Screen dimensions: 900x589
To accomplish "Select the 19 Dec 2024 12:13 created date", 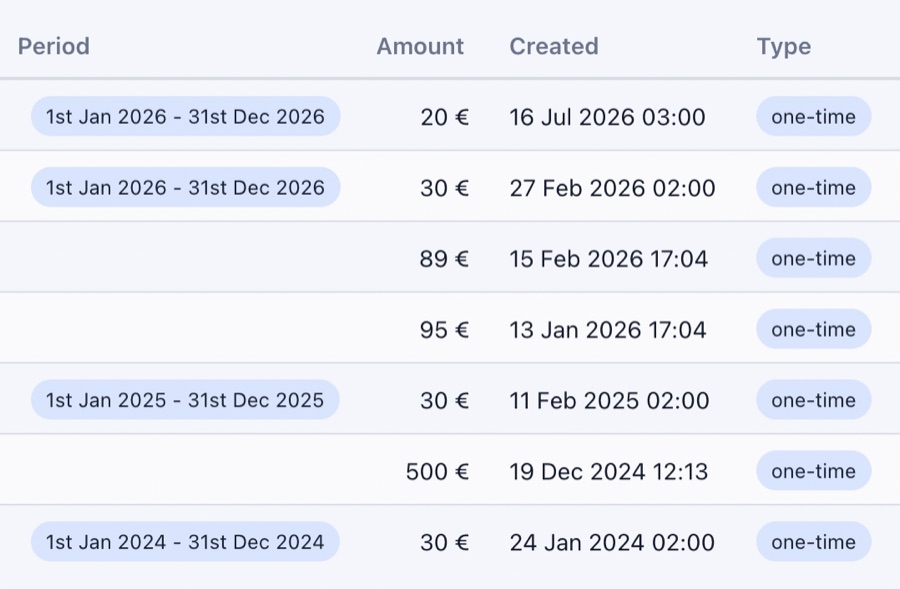I will pyautogui.click(x=608, y=471).
